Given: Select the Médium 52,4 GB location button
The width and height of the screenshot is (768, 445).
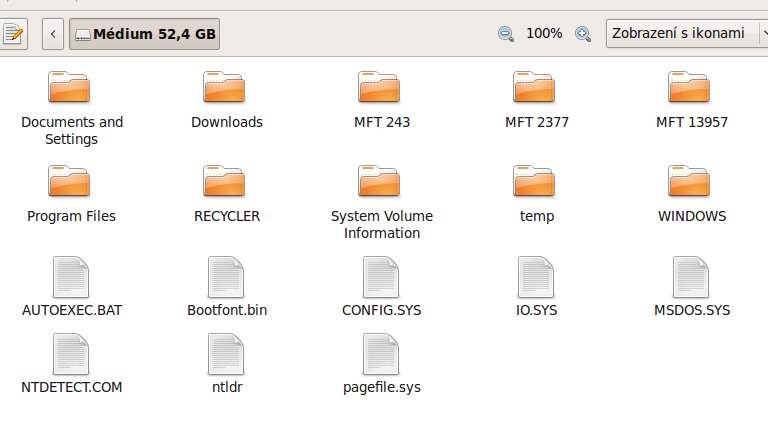Looking at the screenshot, I should [145, 34].
